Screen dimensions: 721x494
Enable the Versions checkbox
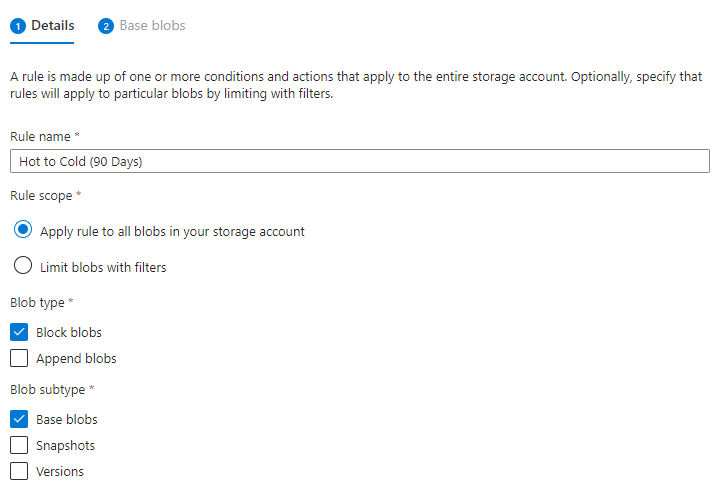pos(19,471)
